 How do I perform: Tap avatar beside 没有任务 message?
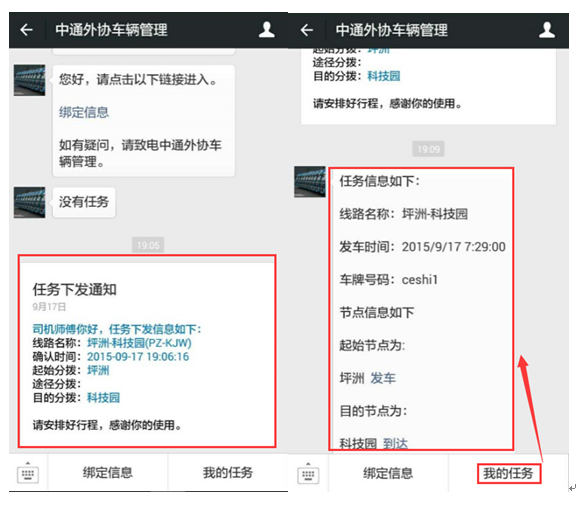29,202
